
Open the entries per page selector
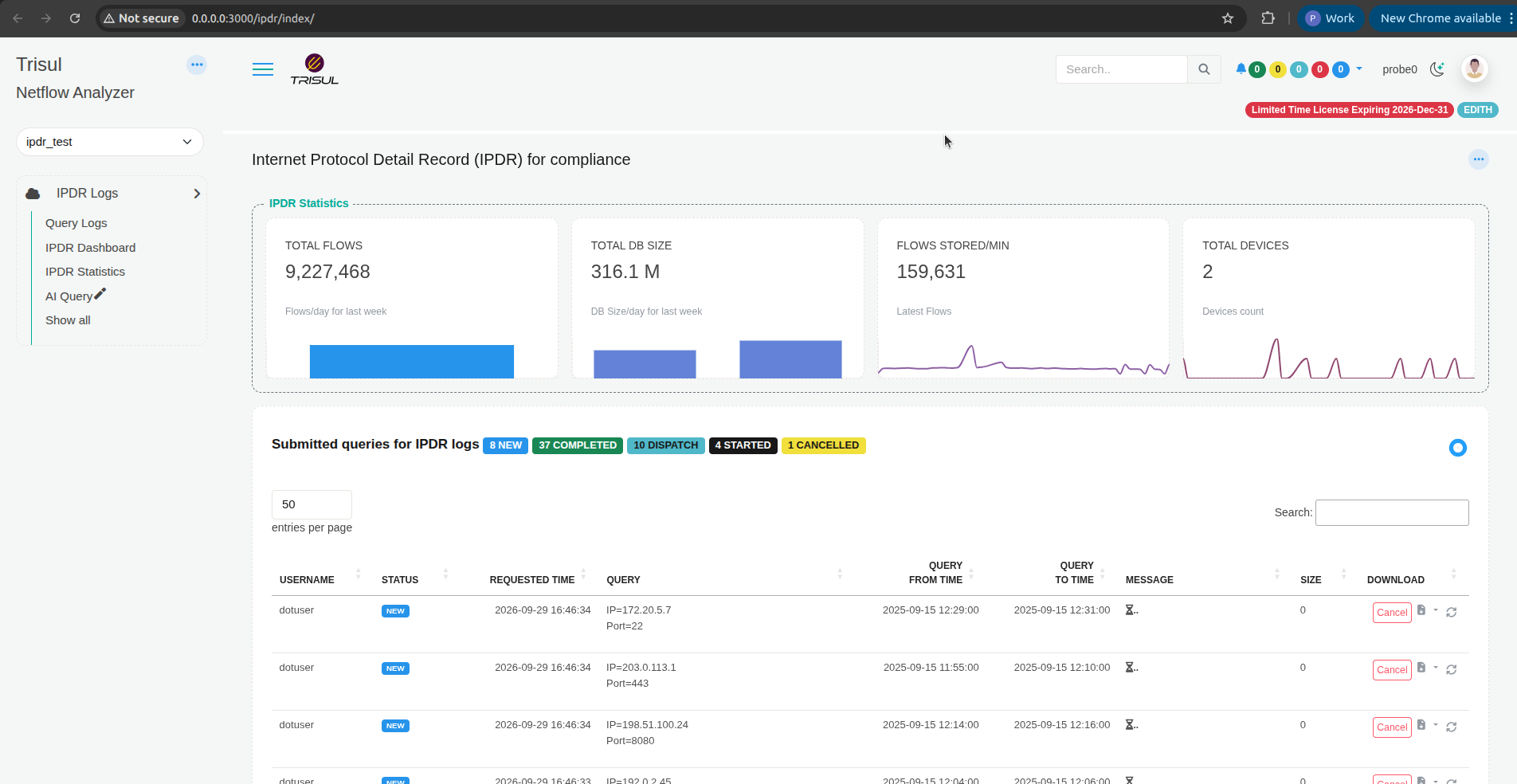coord(312,504)
